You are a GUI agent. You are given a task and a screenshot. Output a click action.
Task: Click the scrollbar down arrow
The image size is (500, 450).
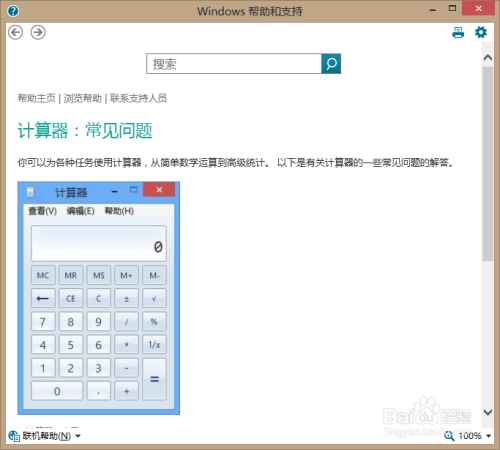tap(488, 412)
